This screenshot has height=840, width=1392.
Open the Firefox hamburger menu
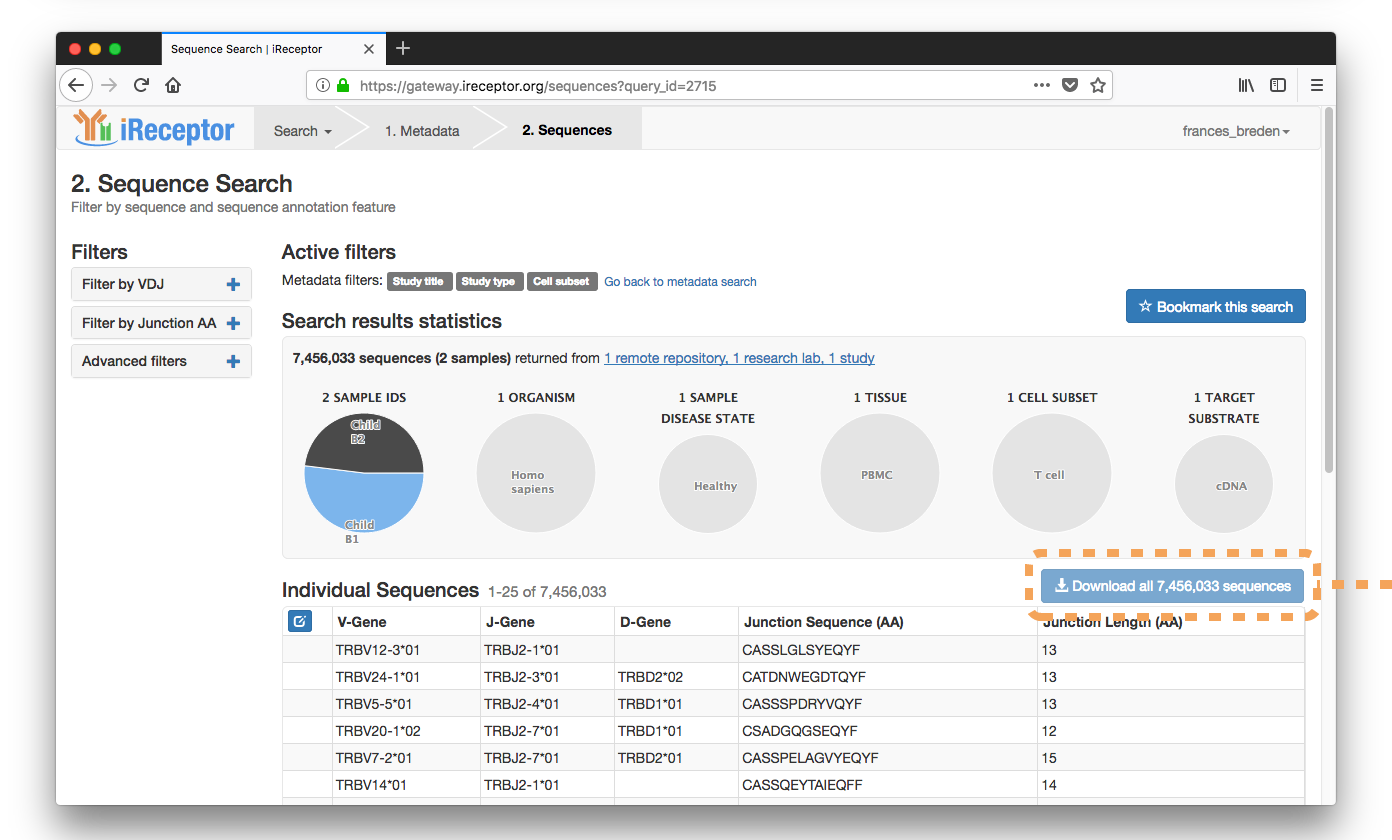point(1317,85)
